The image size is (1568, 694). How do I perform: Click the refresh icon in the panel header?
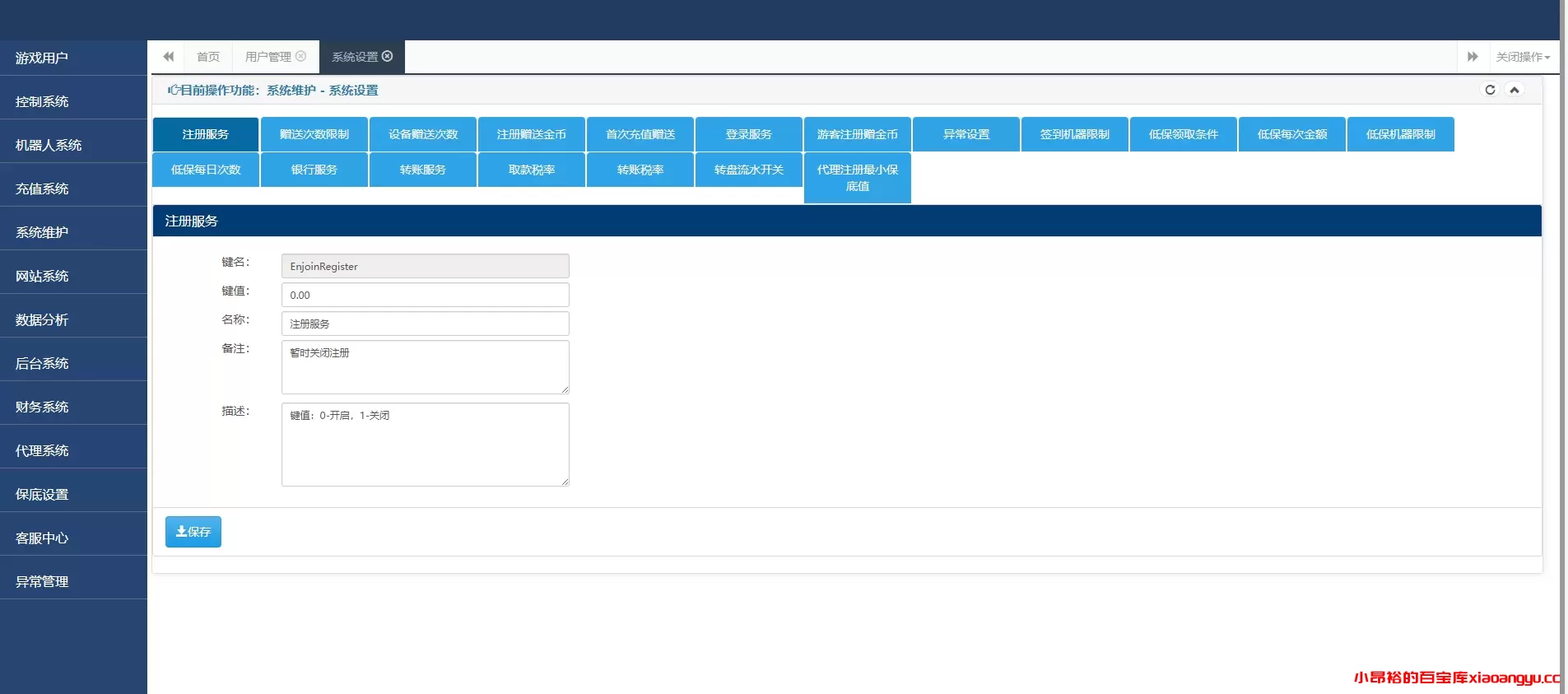[1490, 90]
